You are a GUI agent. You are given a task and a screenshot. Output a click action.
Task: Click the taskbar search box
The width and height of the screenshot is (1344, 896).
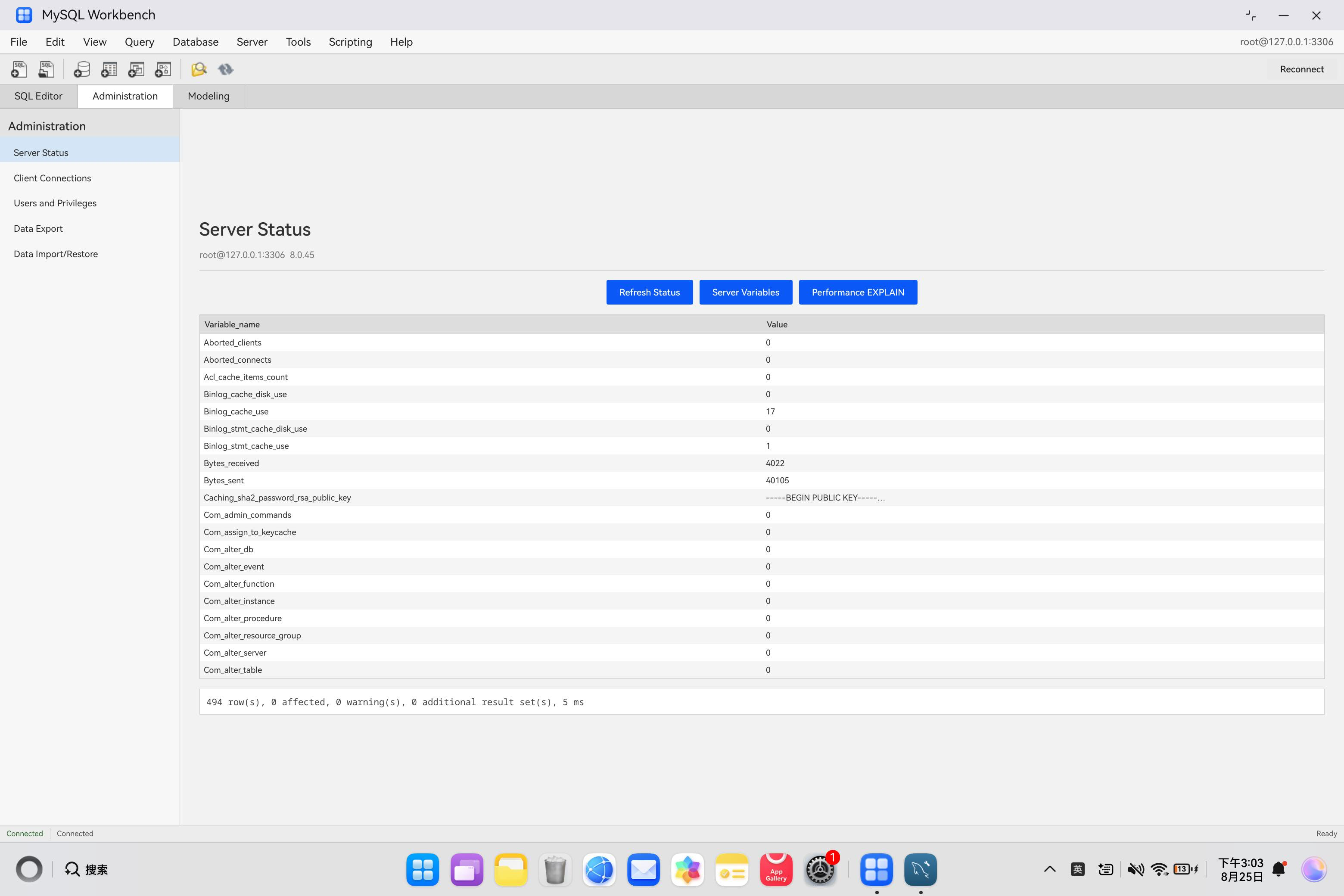pyautogui.click(x=86, y=869)
